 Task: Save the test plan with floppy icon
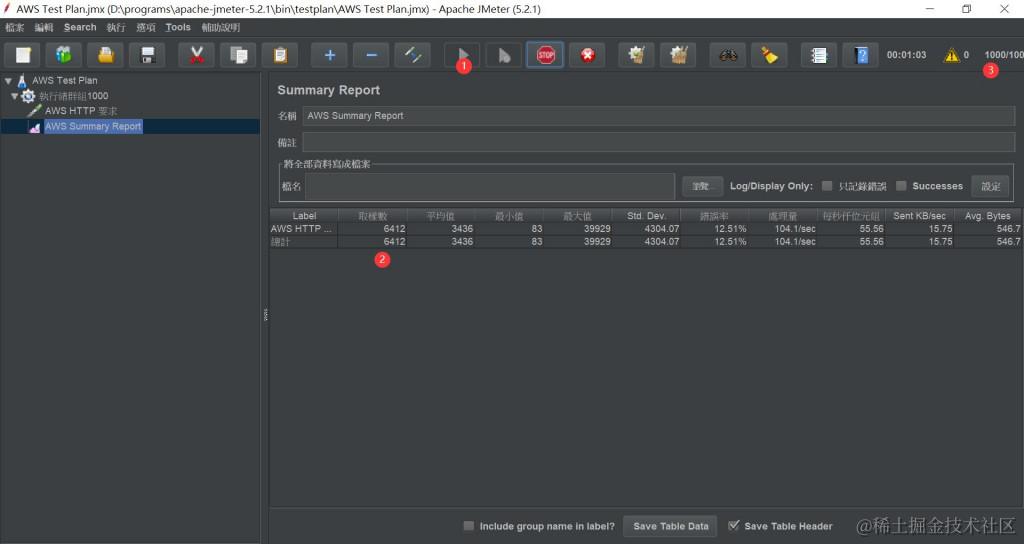pos(148,56)
